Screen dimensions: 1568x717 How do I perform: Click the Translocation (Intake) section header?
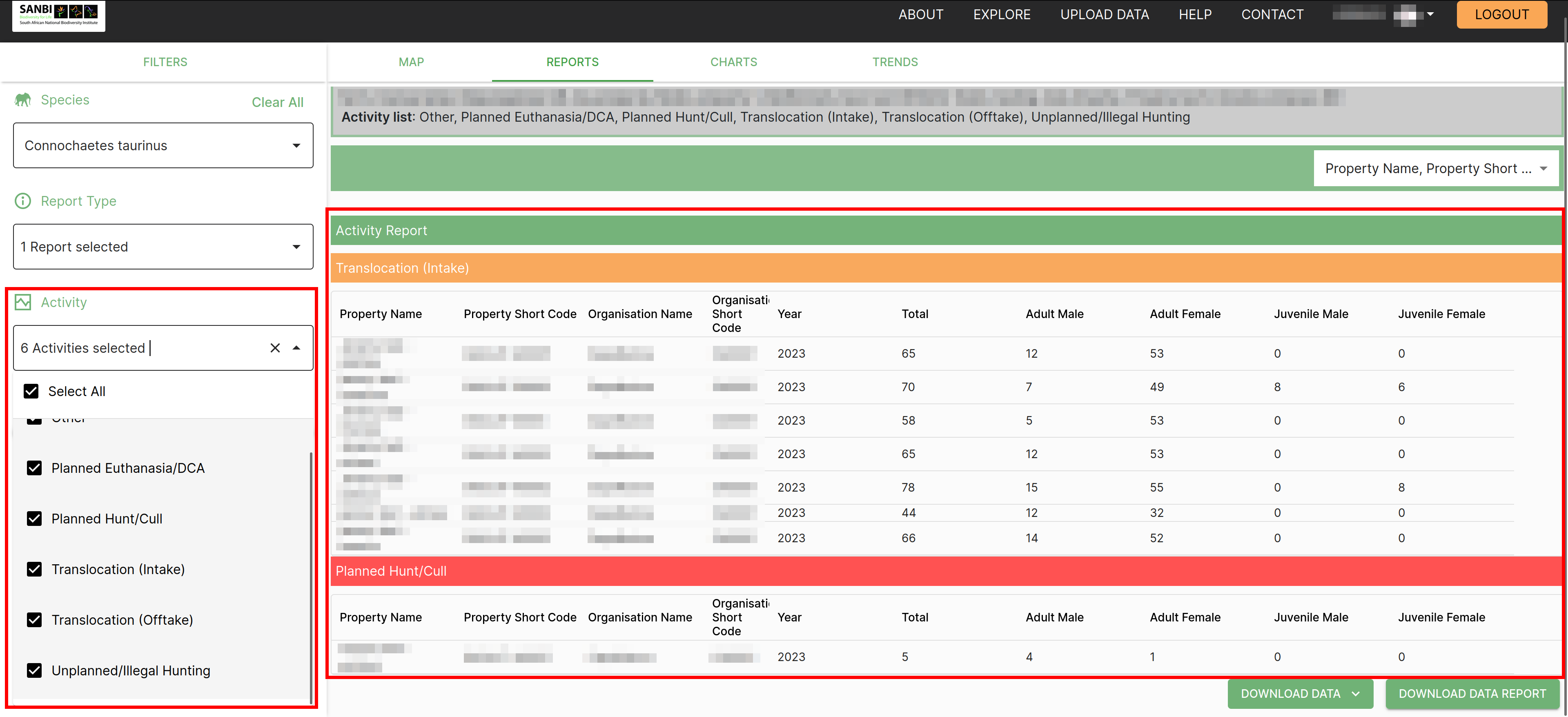(x=947, y=268)
